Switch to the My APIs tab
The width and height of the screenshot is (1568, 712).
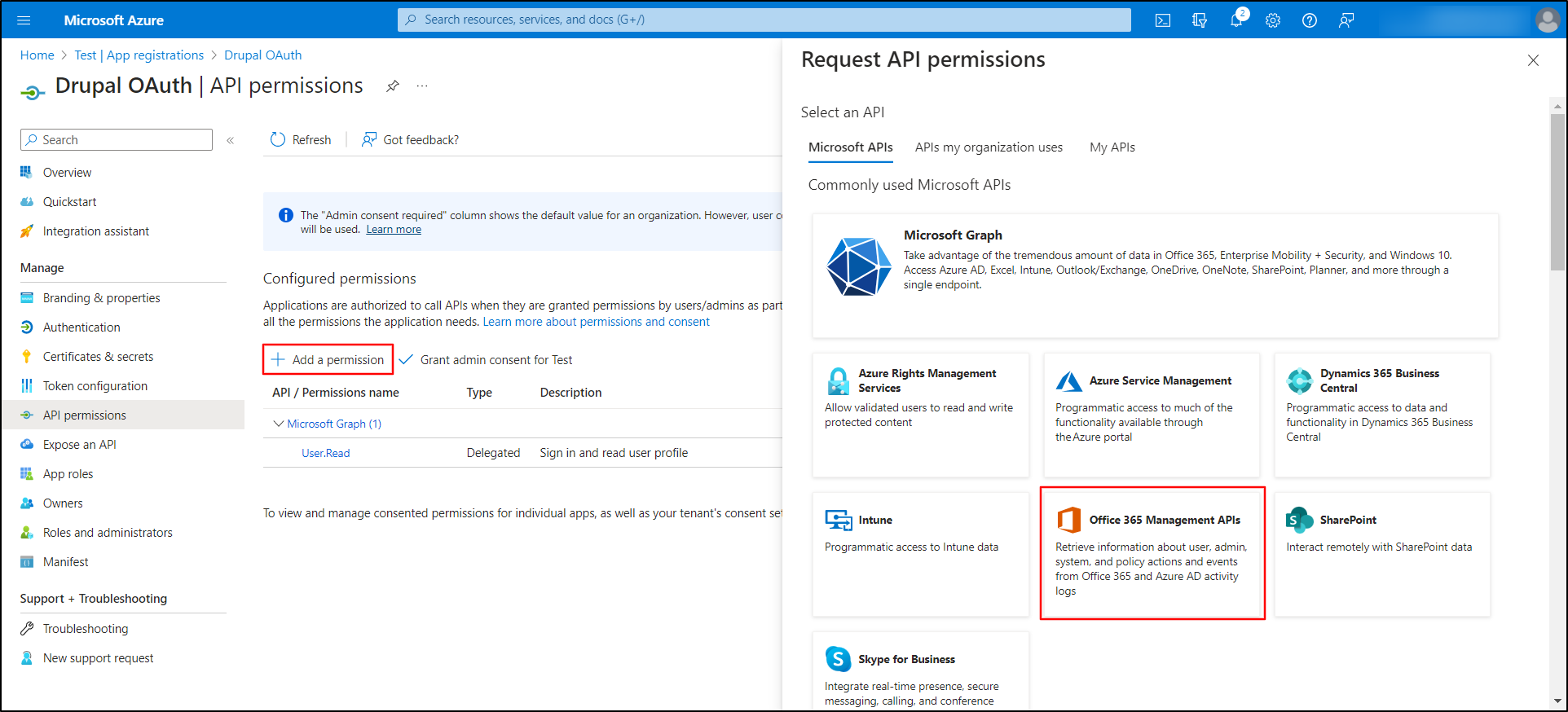(x=1112, y=147)
